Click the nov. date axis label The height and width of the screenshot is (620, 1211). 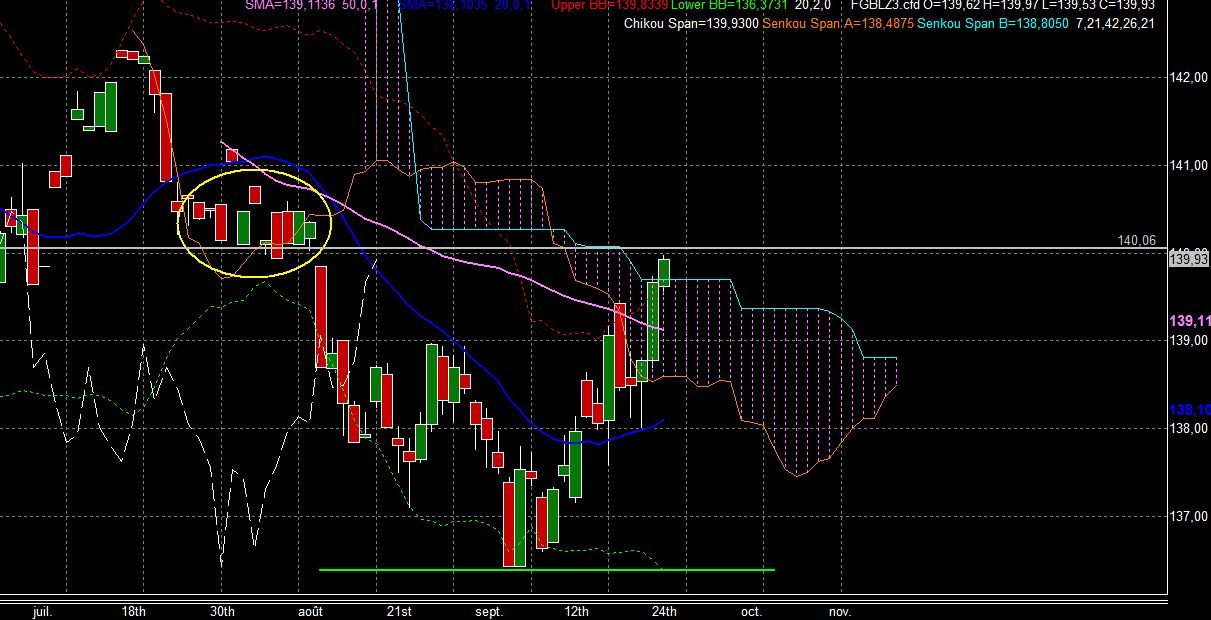click(841, 611)
